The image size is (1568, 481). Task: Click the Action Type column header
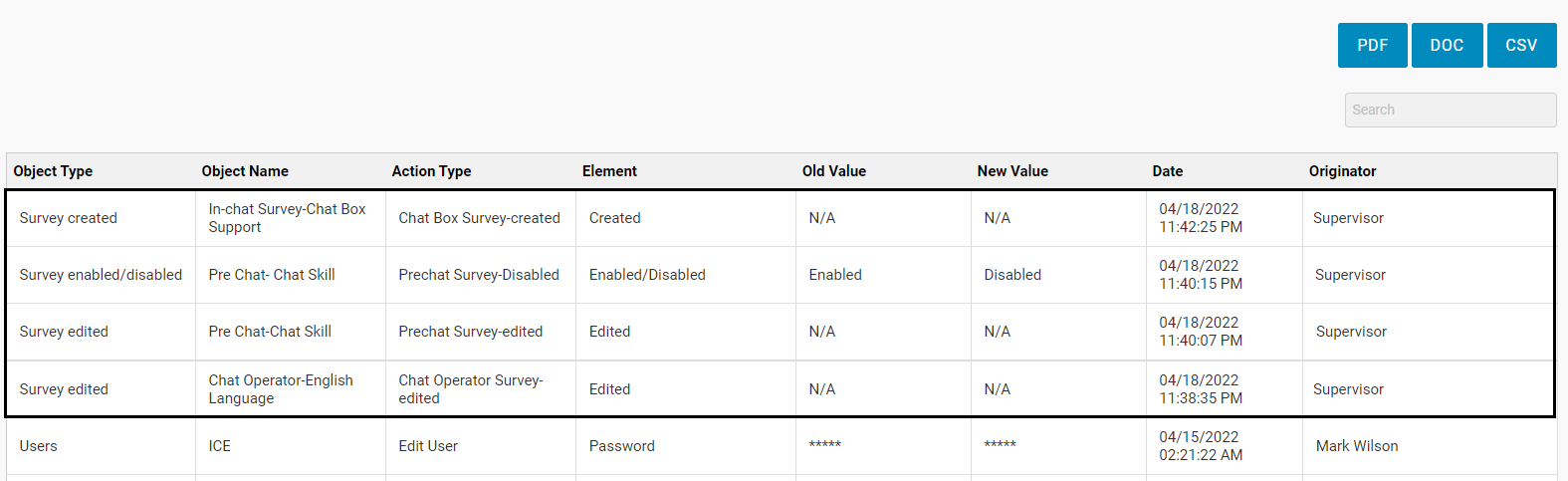(x=431, y=171)
